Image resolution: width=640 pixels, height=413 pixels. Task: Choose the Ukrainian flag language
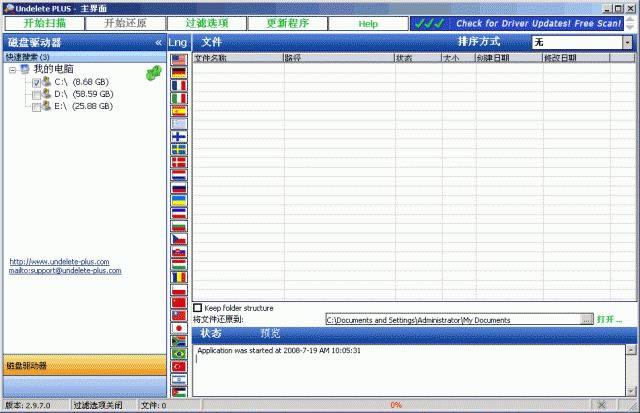[x=179, y=200]
